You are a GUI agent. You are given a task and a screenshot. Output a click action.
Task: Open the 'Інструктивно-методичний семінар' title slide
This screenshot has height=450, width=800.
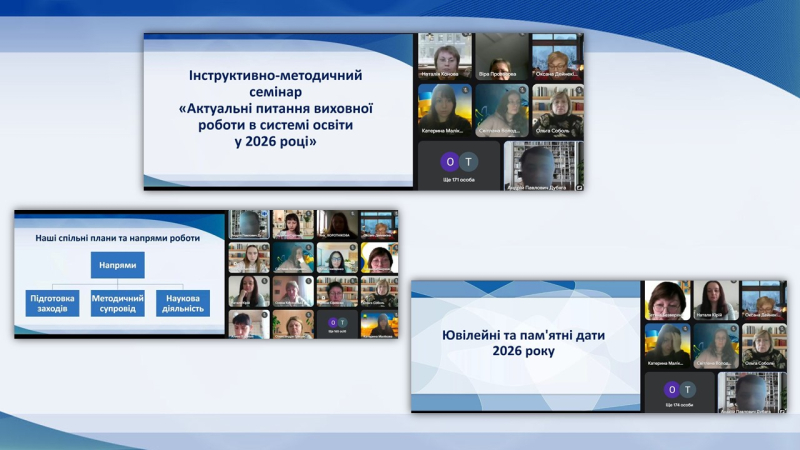278,110
